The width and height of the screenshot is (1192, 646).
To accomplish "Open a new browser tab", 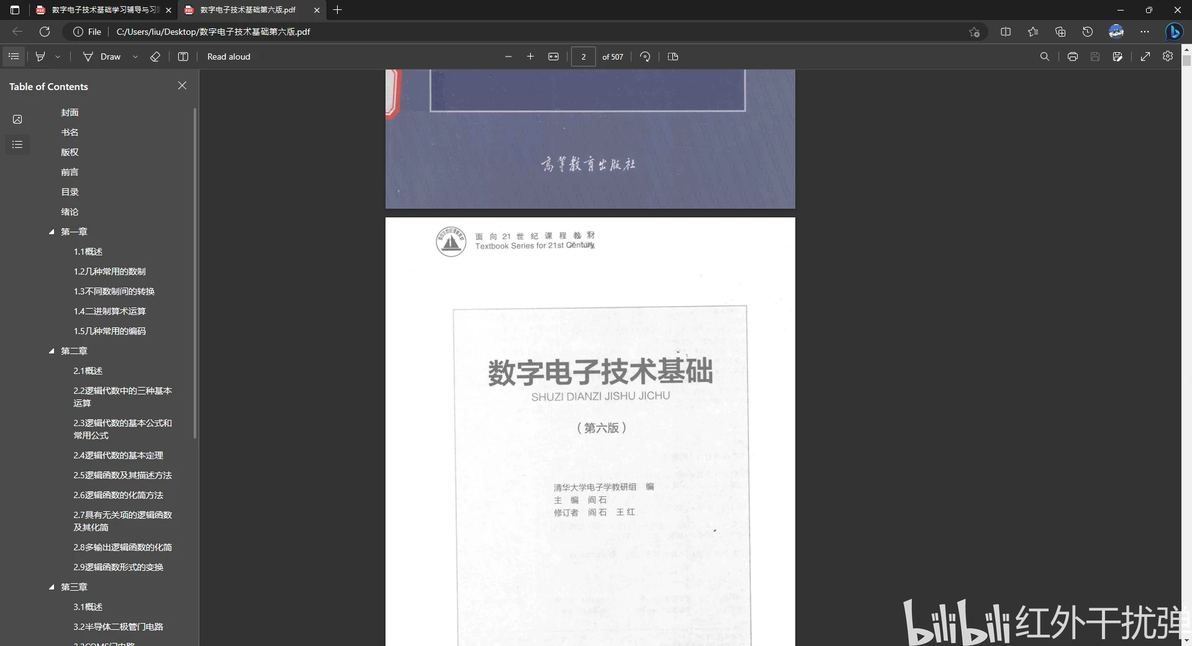I will [x=338, y=10].
